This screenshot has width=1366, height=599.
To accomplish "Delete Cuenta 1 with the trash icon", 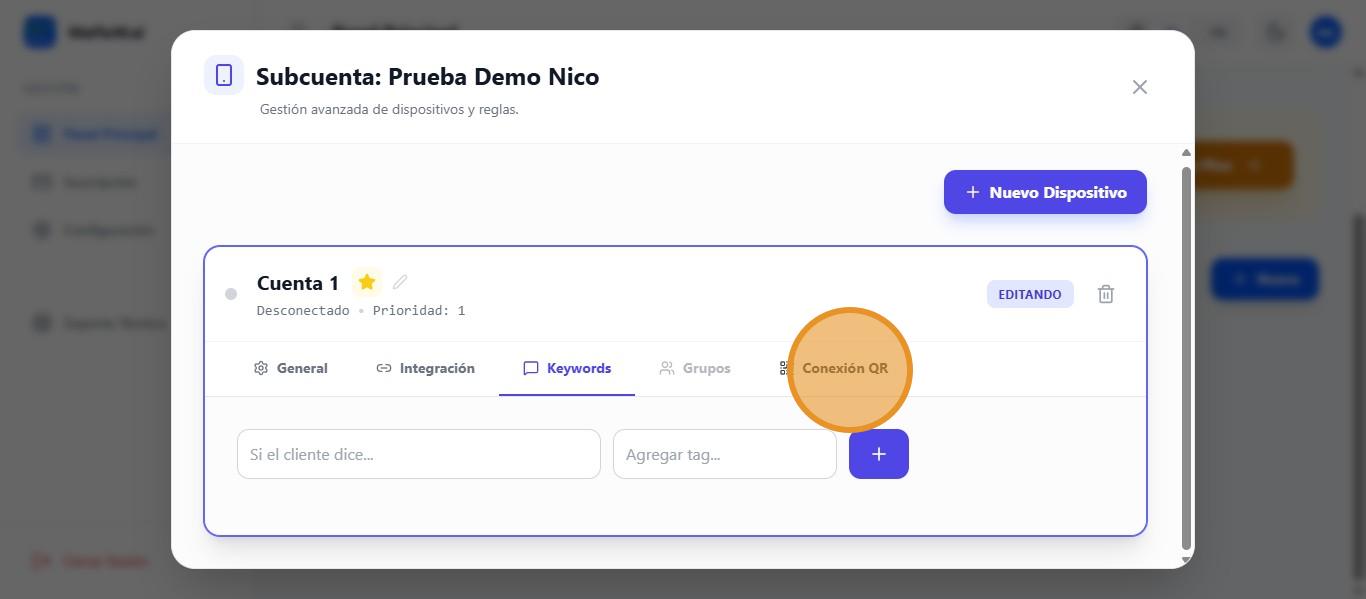I will [x=1105, y=294].
